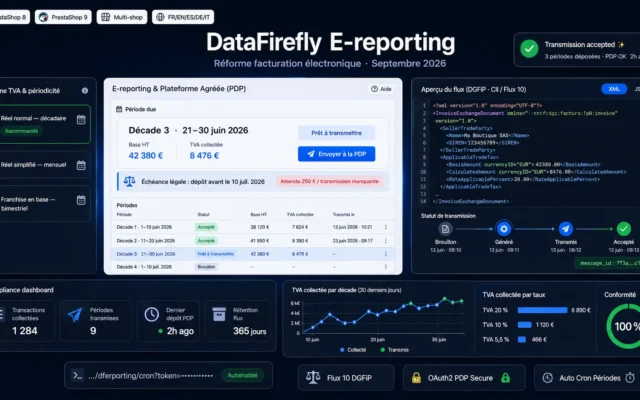
Task: Click the 100 % conformité ring
Action: point(623,326)
